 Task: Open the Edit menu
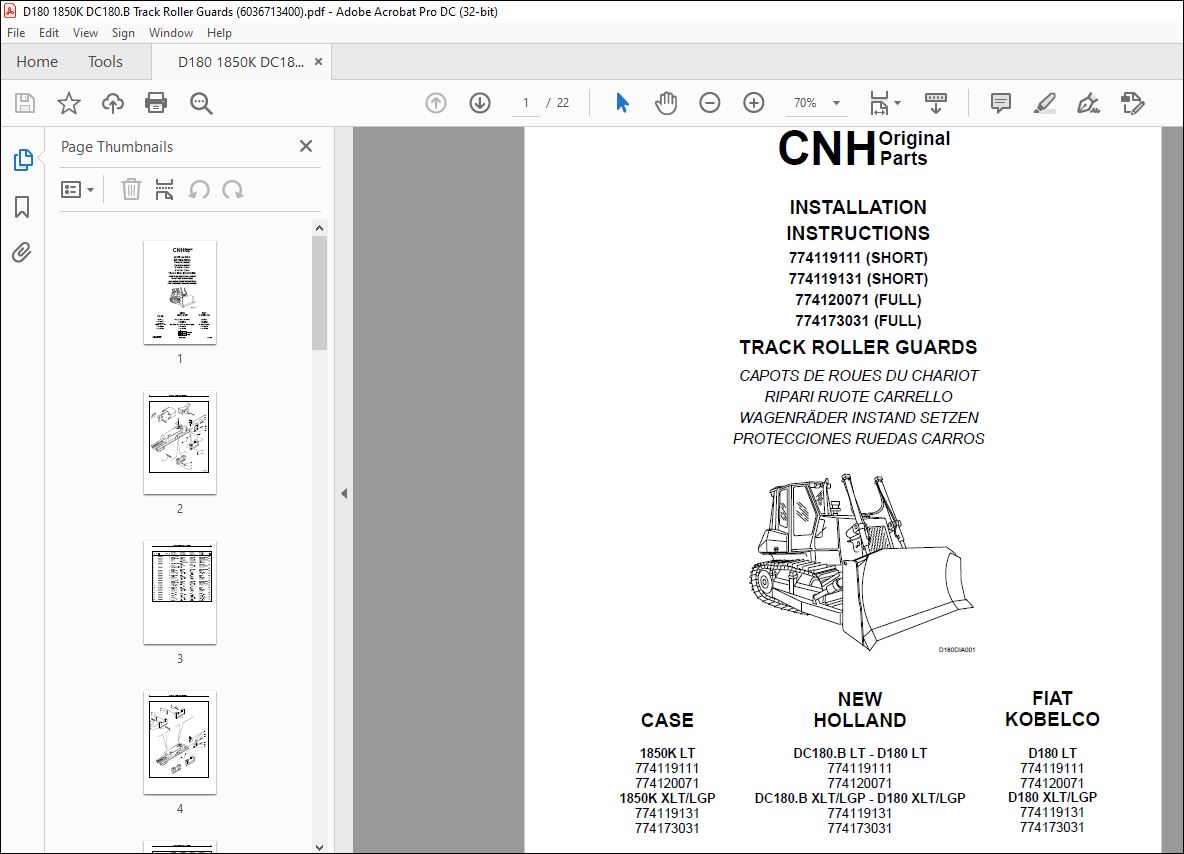(49, 32)
